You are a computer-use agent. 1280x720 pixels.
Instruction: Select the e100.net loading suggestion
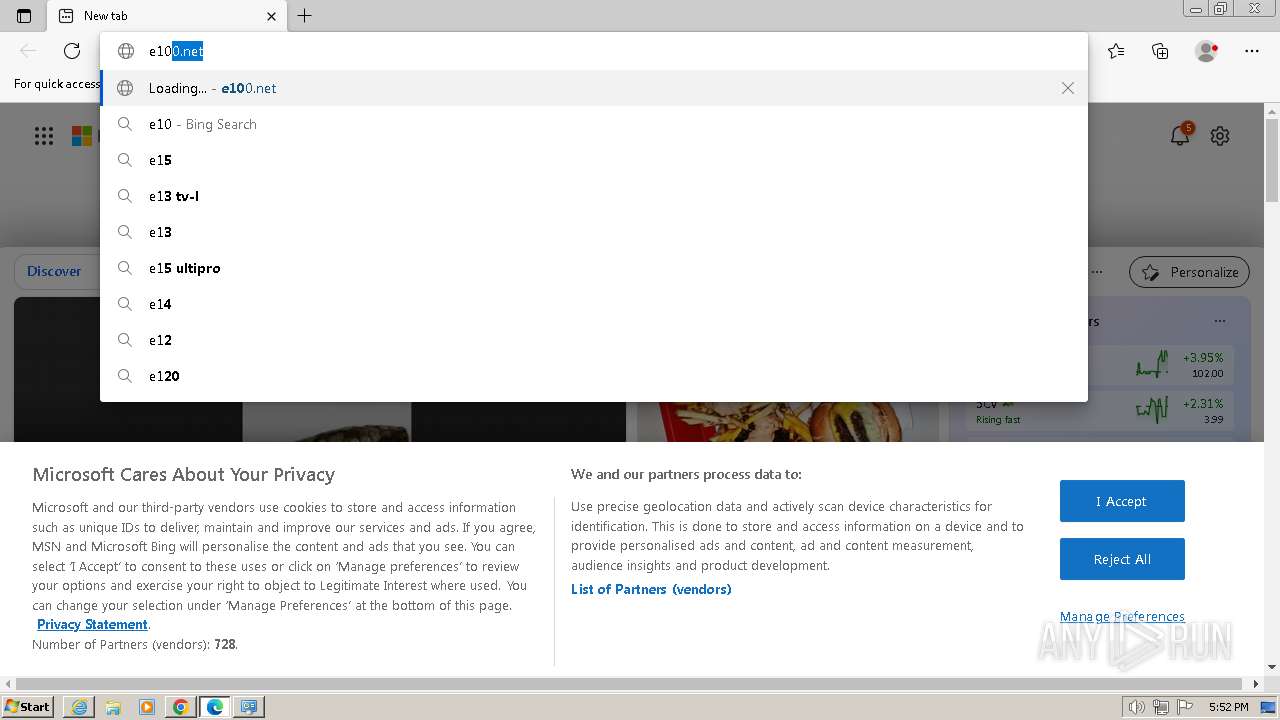tap(594, 88)
